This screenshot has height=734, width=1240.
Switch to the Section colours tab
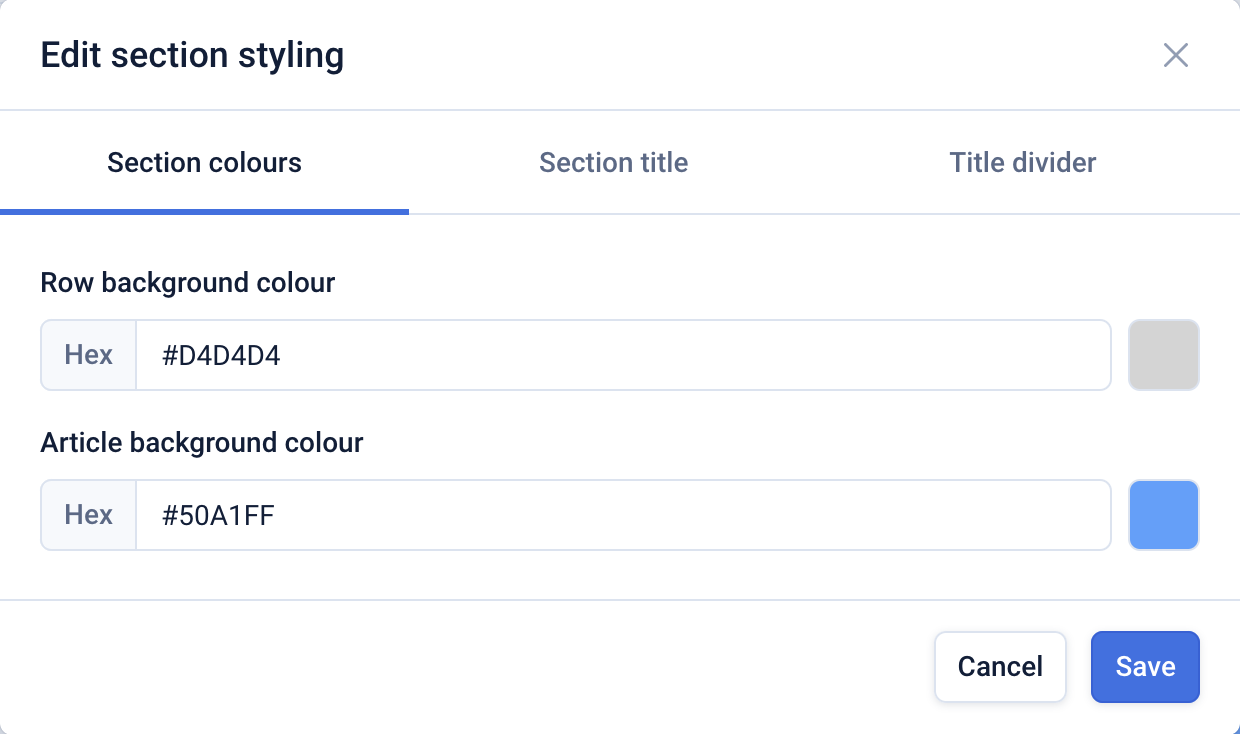pos(204,163)
